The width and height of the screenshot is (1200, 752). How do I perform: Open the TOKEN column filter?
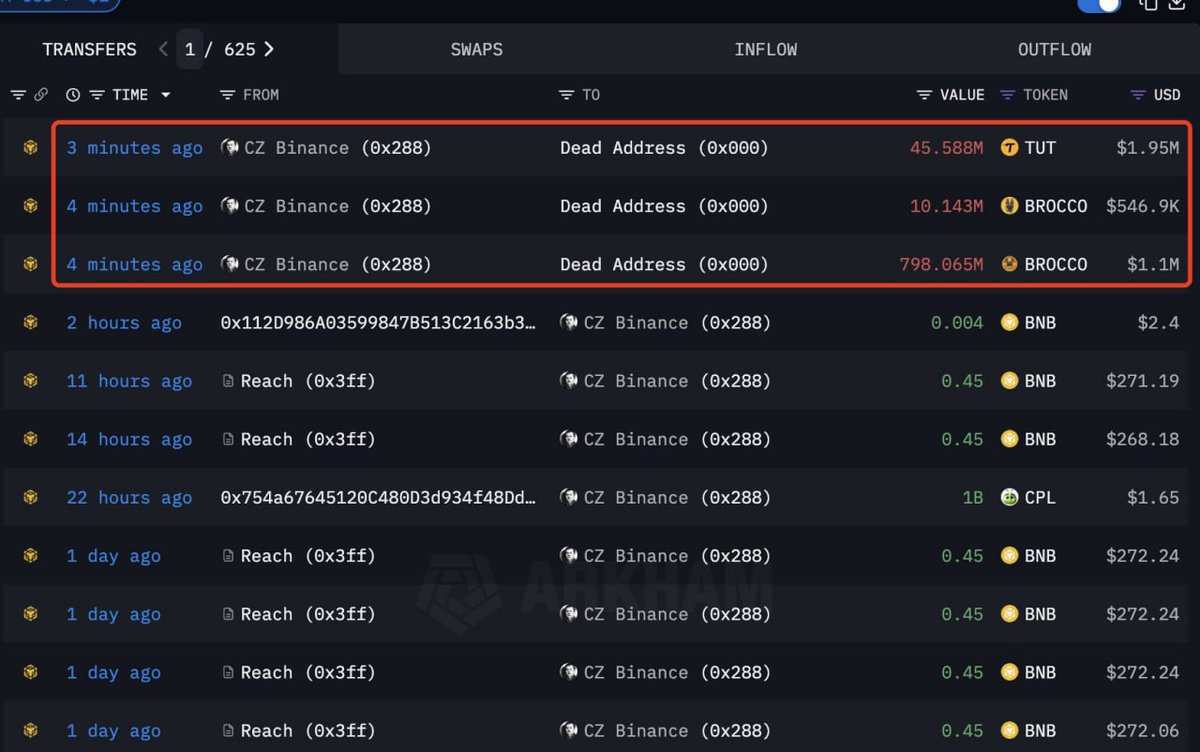[1008, 95]
